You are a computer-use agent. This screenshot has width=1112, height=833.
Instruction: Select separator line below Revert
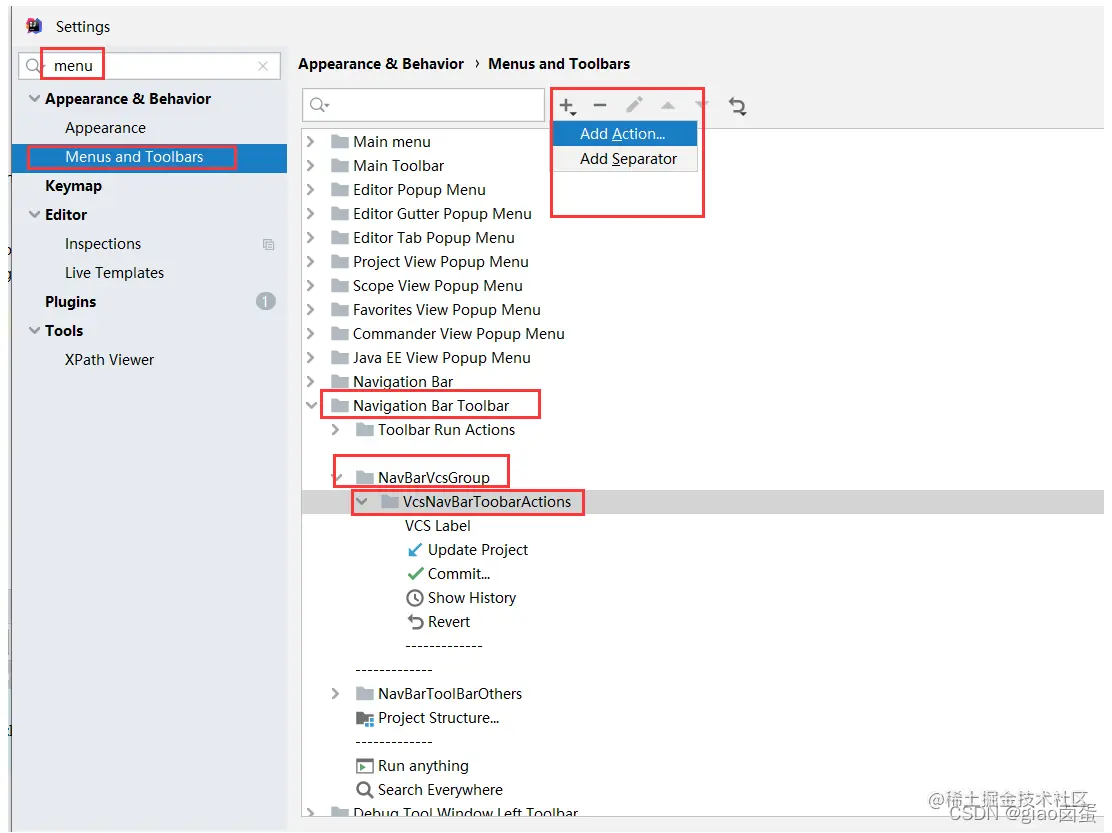(444, 646)
